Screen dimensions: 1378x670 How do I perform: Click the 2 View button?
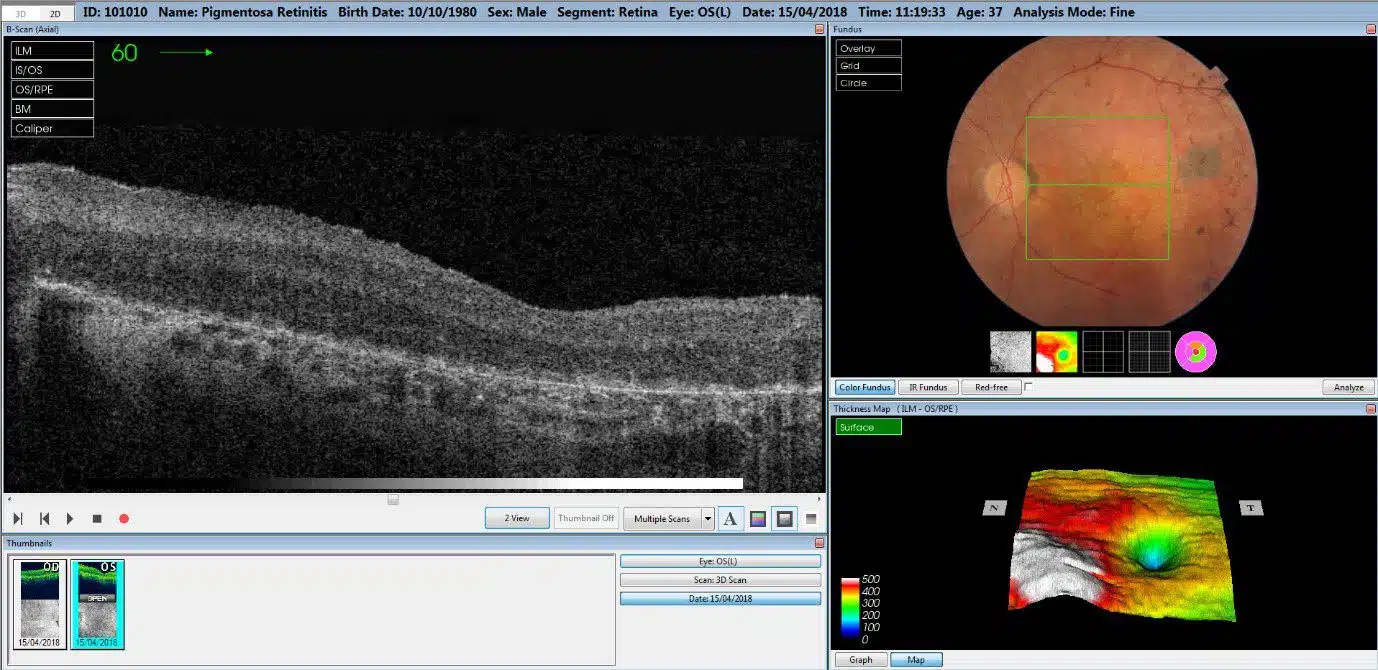click(517, 518)
